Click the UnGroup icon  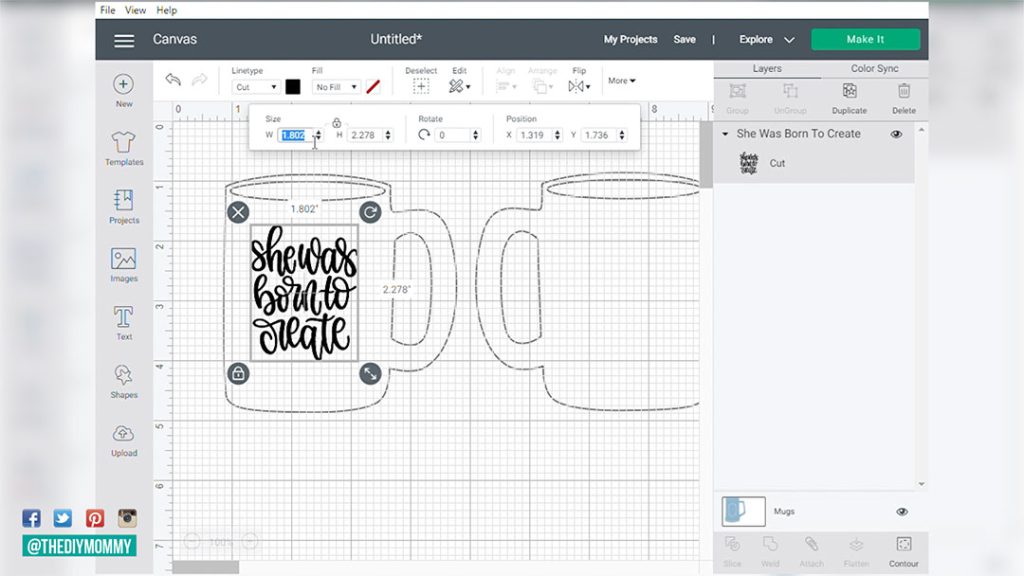point(790,91)
